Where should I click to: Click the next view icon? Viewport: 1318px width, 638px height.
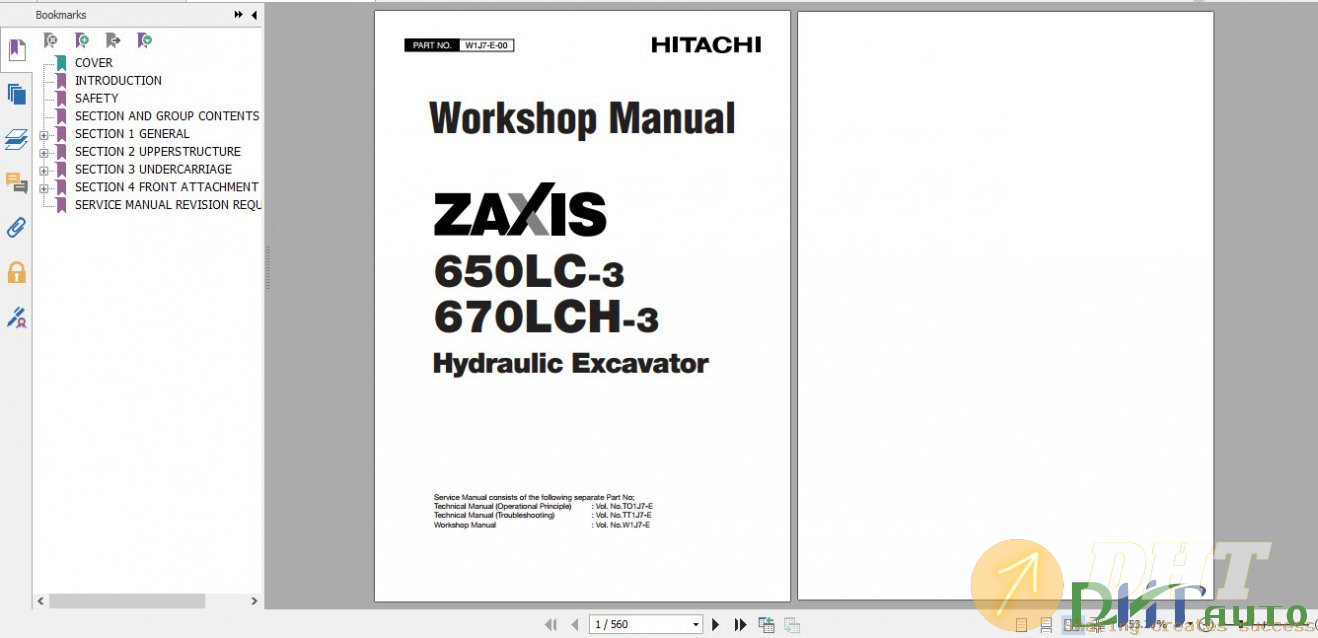(792, 625)
